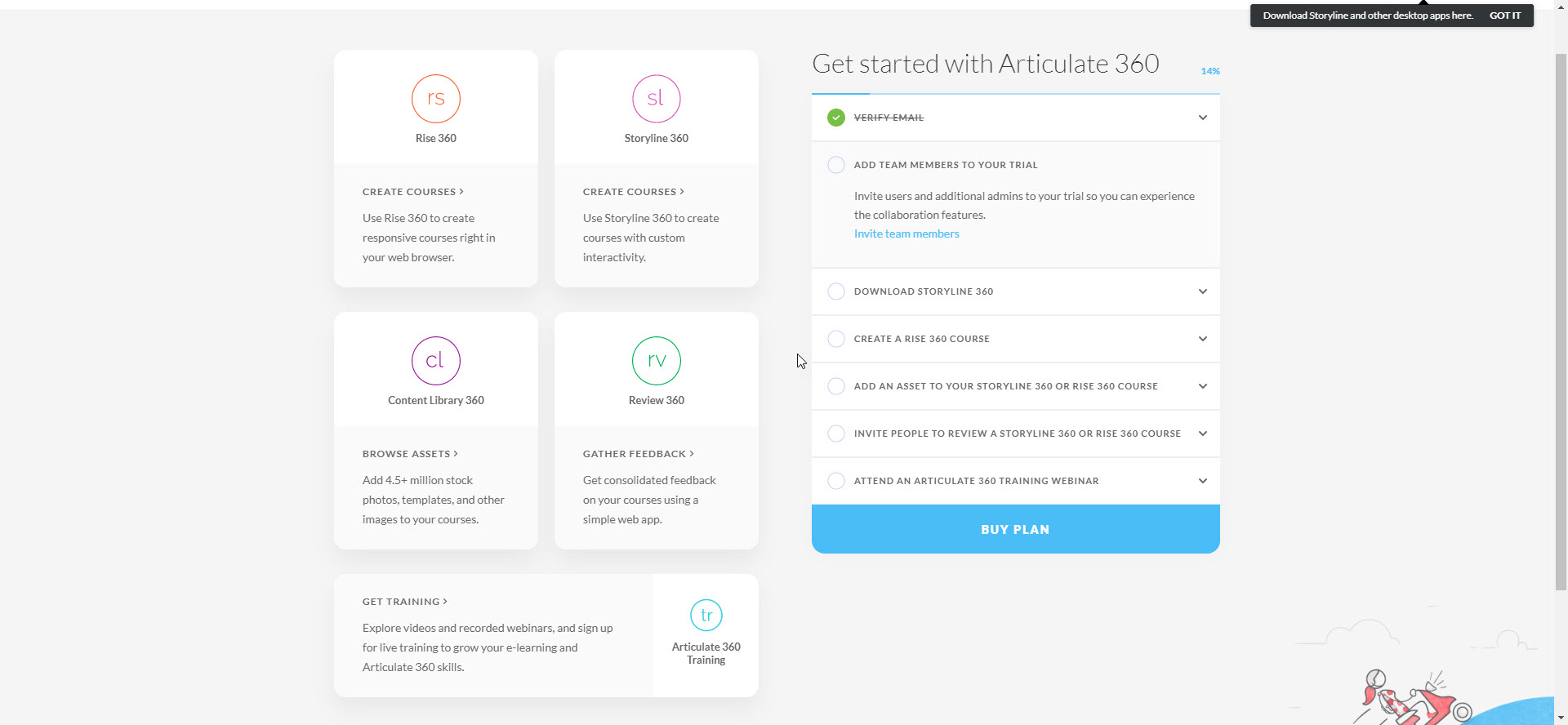Expand the Verify Email step chevron
The height and width of the screenshot is (725, 1568).
tap(1203, 118)
